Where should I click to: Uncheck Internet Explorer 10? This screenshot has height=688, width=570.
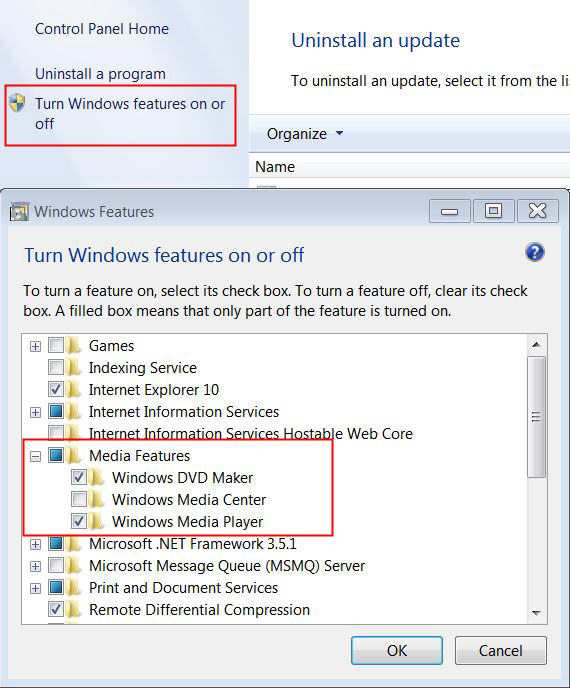(x=56, y=389)
